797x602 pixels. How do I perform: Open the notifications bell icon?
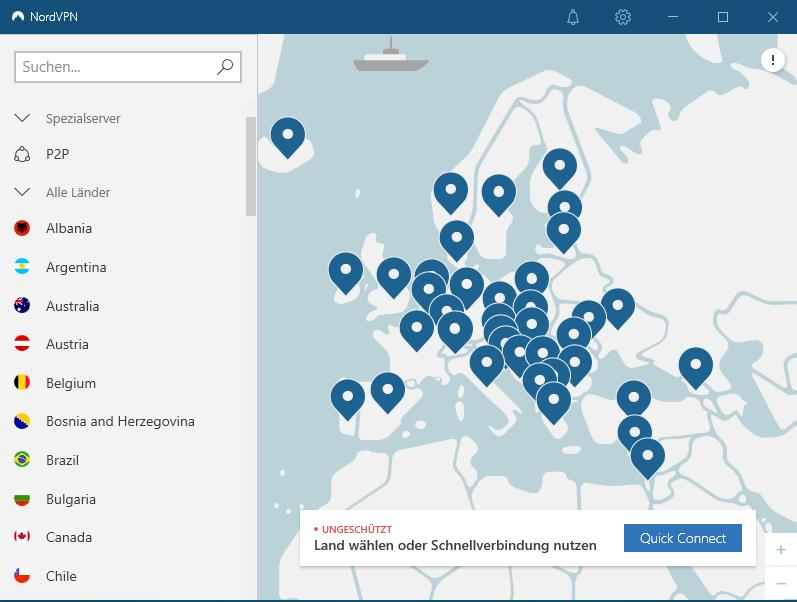coord(573,17)
